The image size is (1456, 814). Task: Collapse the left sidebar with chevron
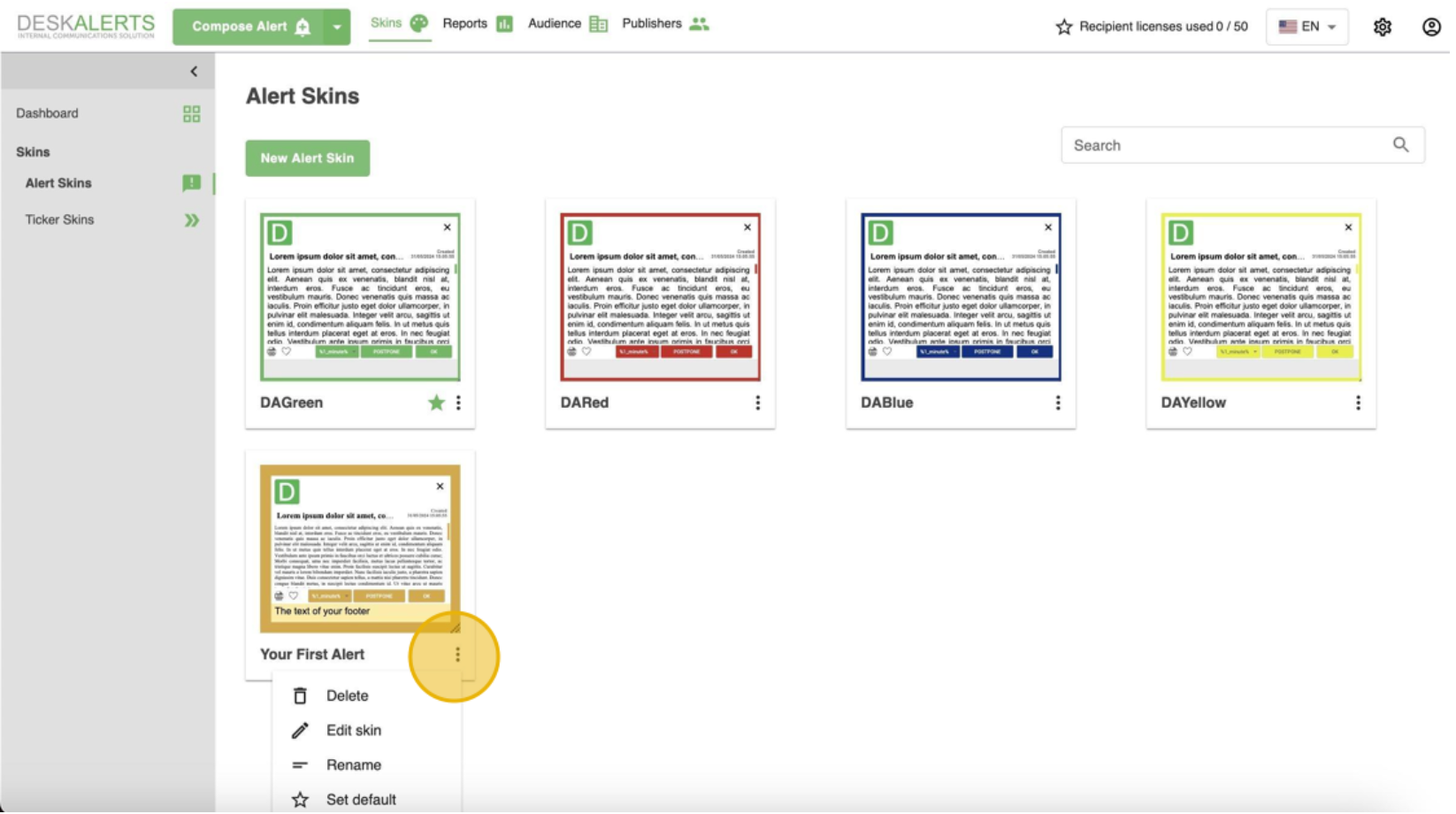(194, 72)
